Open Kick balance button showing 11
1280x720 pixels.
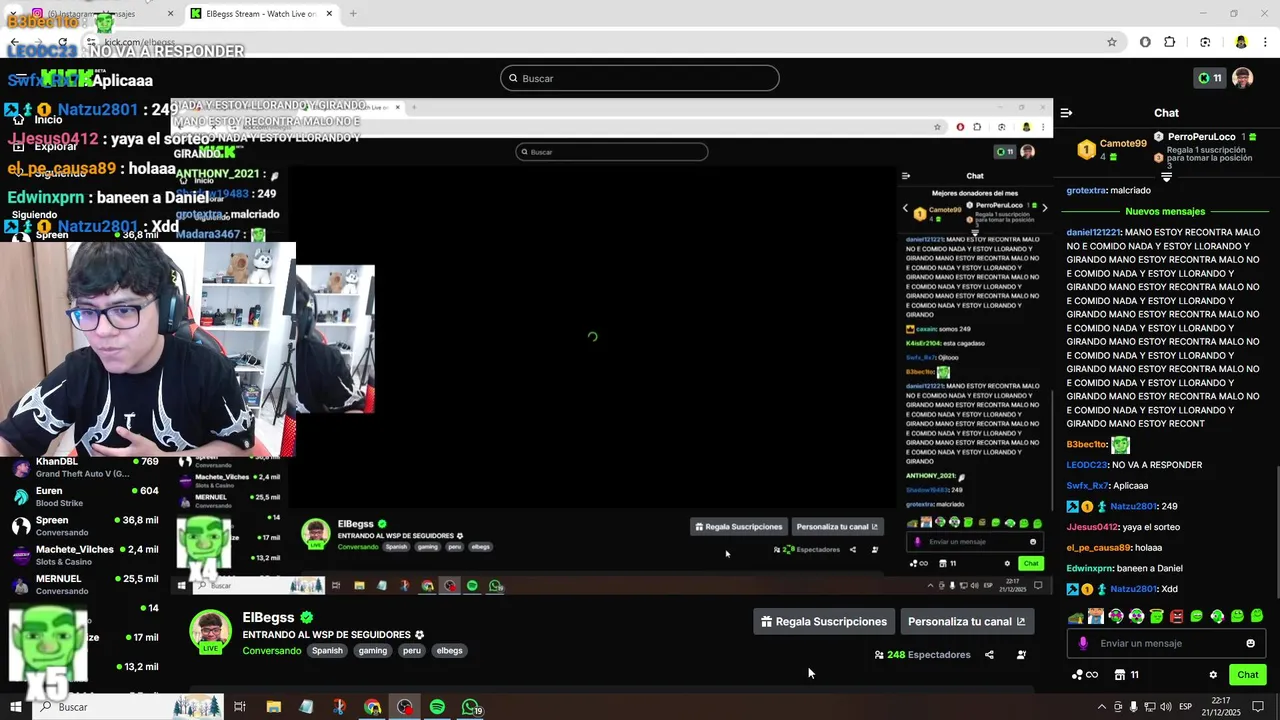click(x=1209, y=78)
